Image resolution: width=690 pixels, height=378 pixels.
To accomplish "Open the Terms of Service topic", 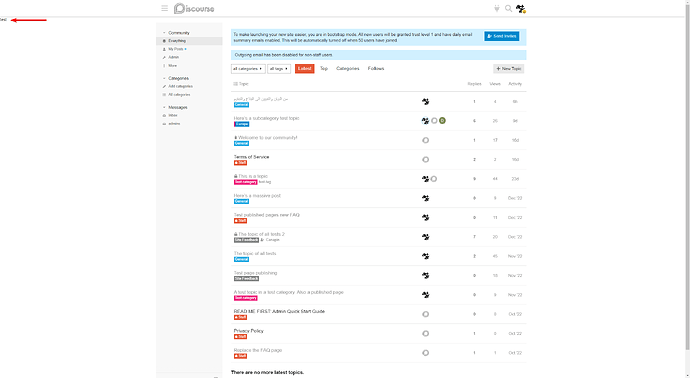I will [251, 157].
